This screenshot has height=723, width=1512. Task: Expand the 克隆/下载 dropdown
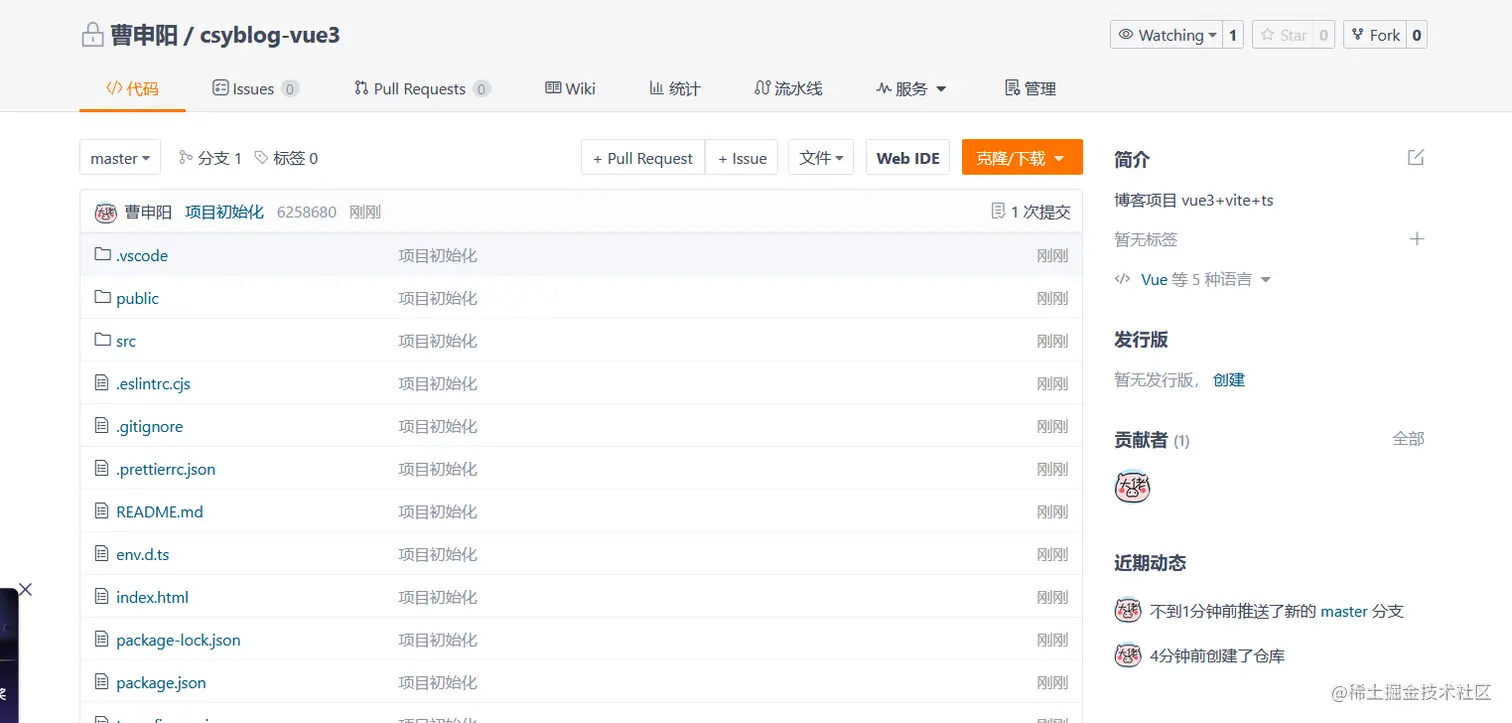click(1022, 157)
